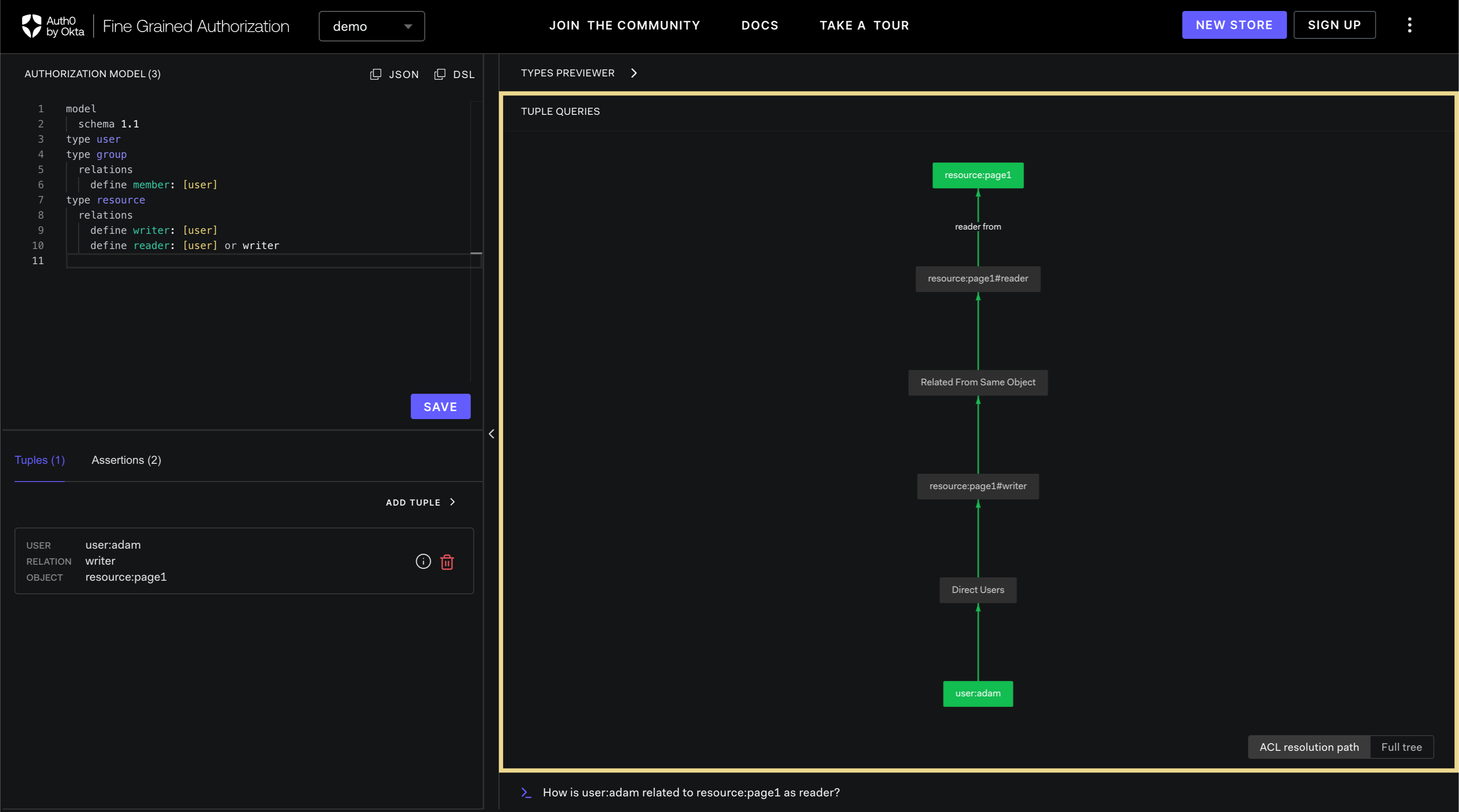
Task: Expand the Add Tuple panel
Action: [x=420, y=502]
